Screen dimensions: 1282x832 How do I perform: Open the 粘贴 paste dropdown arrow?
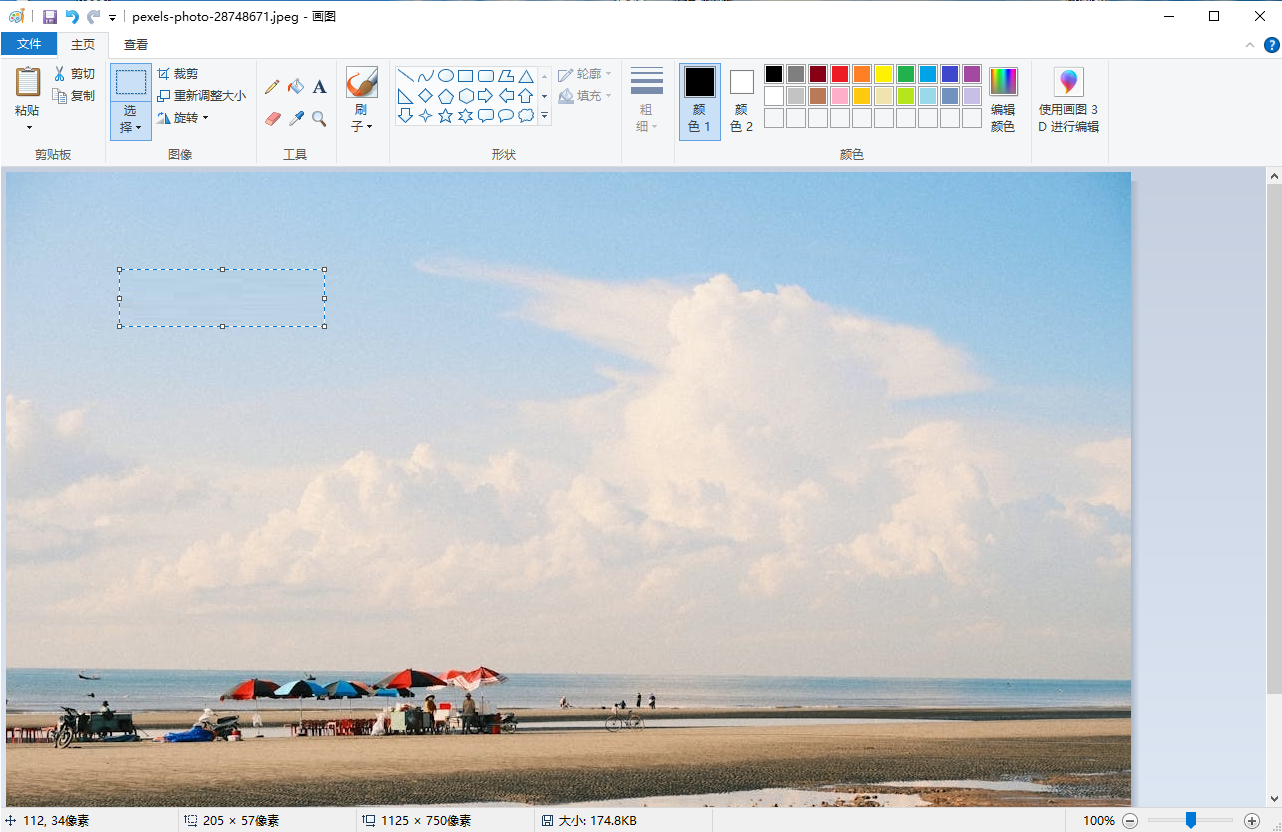29,127
